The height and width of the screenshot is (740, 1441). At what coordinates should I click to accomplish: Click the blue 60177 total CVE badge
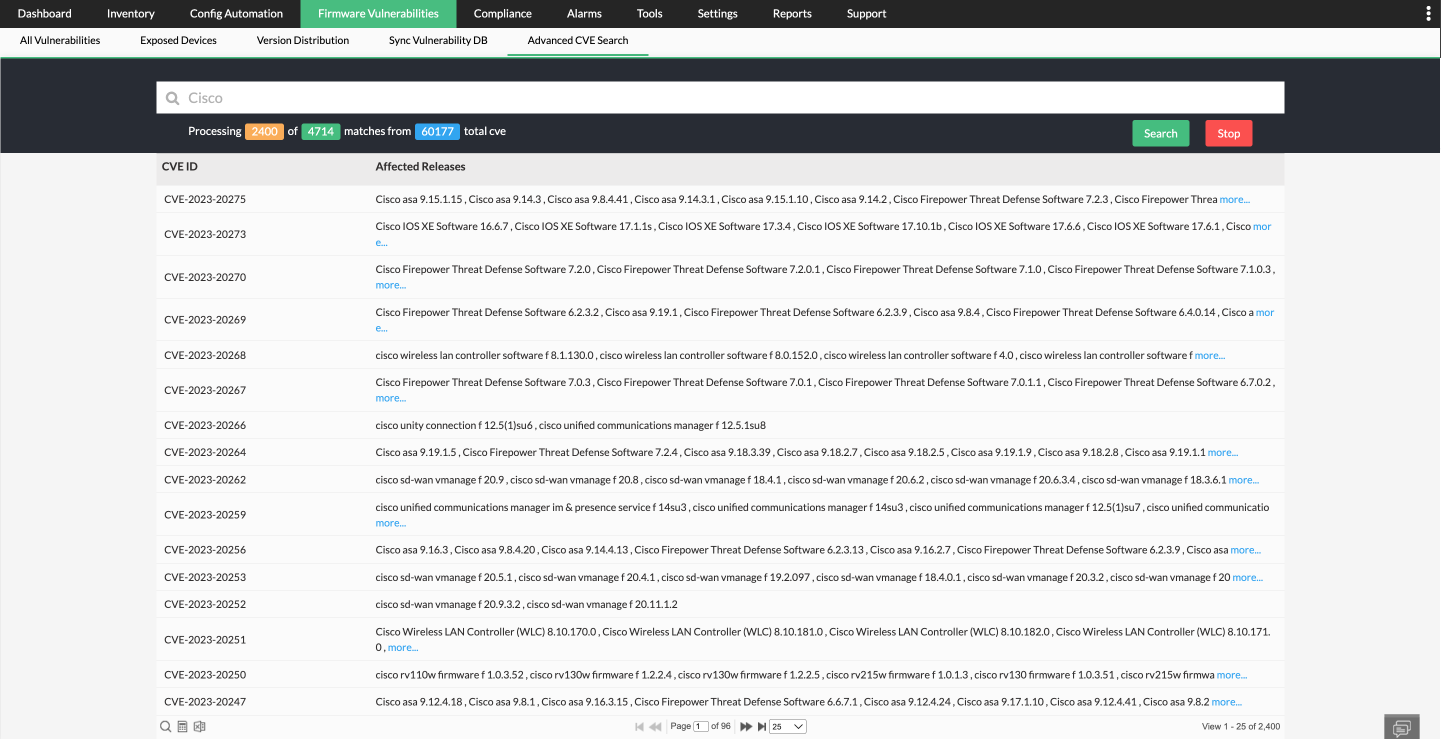point(437,131)
